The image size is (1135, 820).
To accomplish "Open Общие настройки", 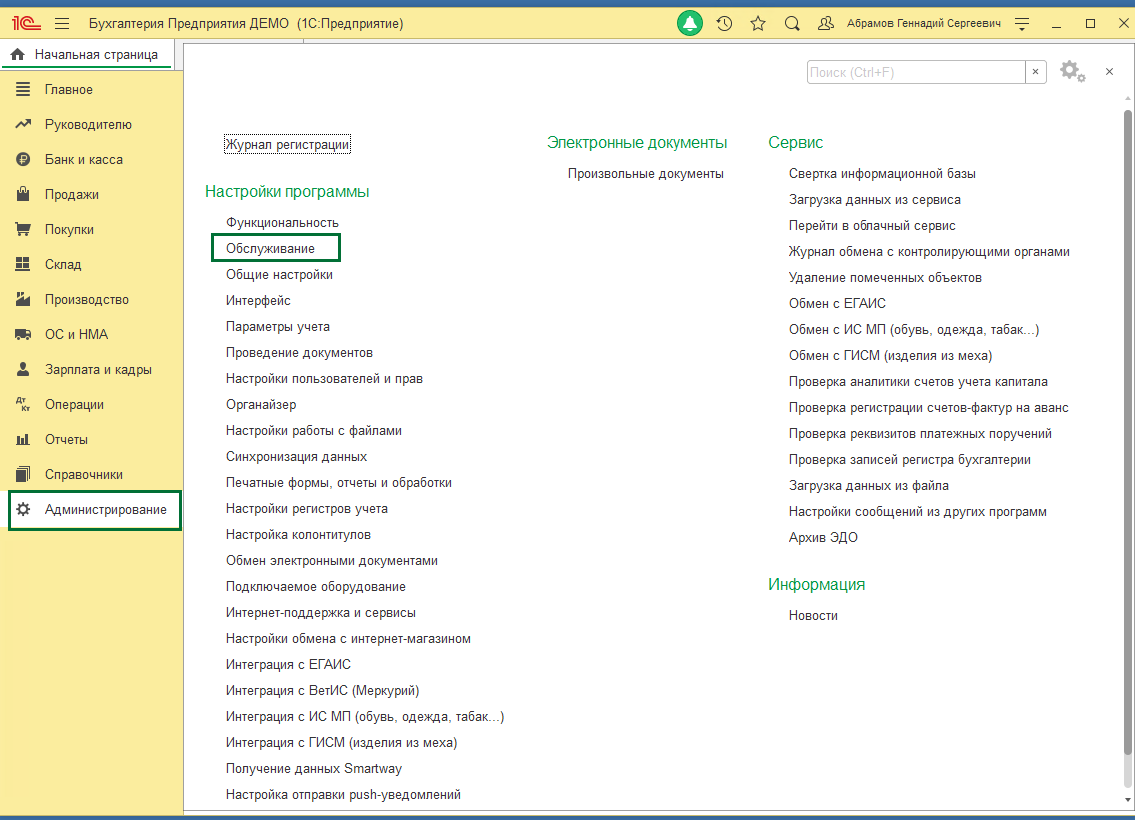I will 279,274.
